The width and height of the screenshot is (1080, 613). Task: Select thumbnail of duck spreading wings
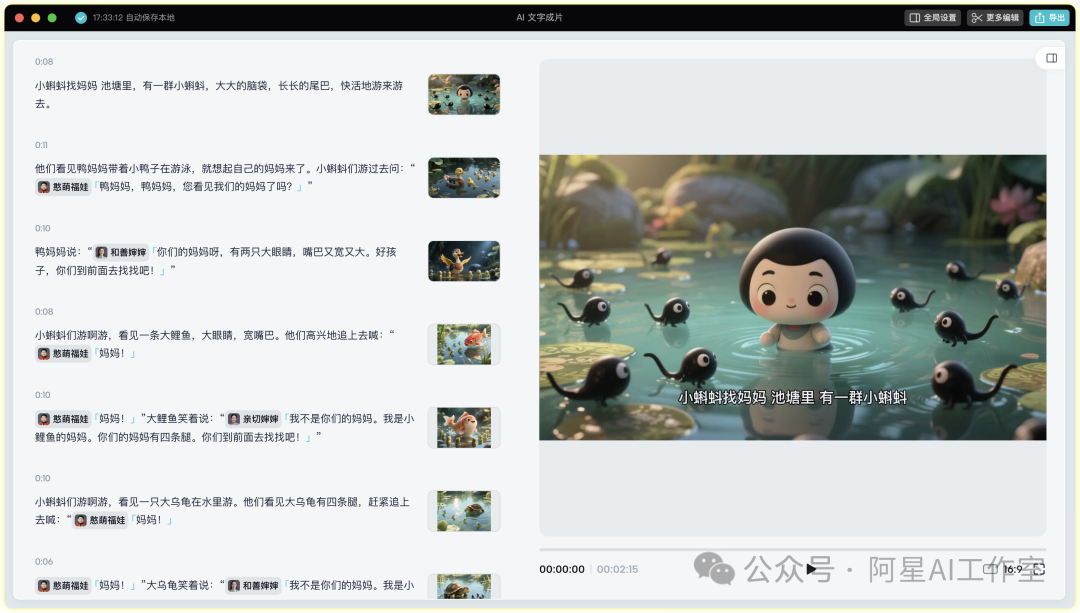[x=464, y=261]
